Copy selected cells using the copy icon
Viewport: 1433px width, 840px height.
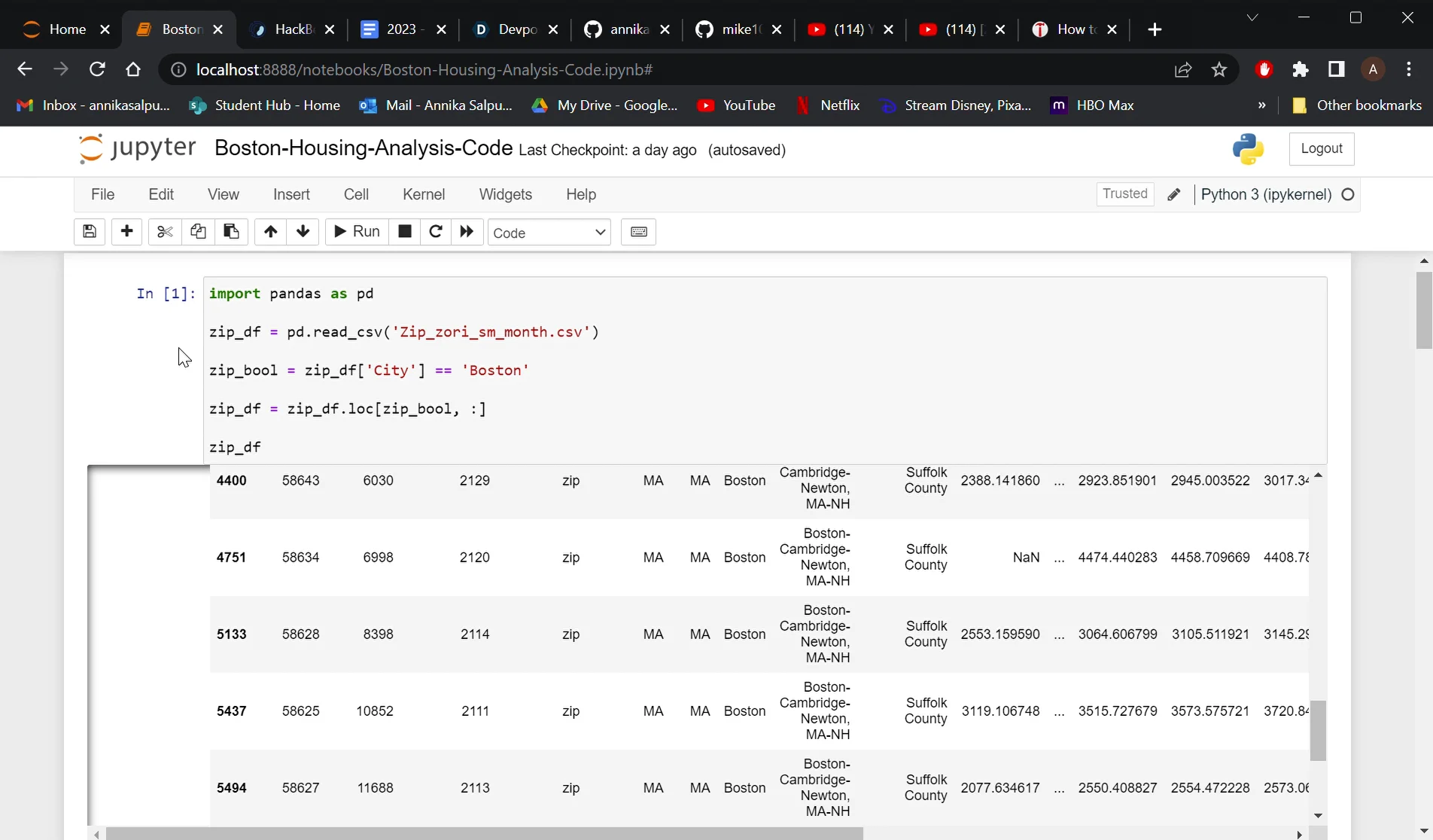(198, 232)
